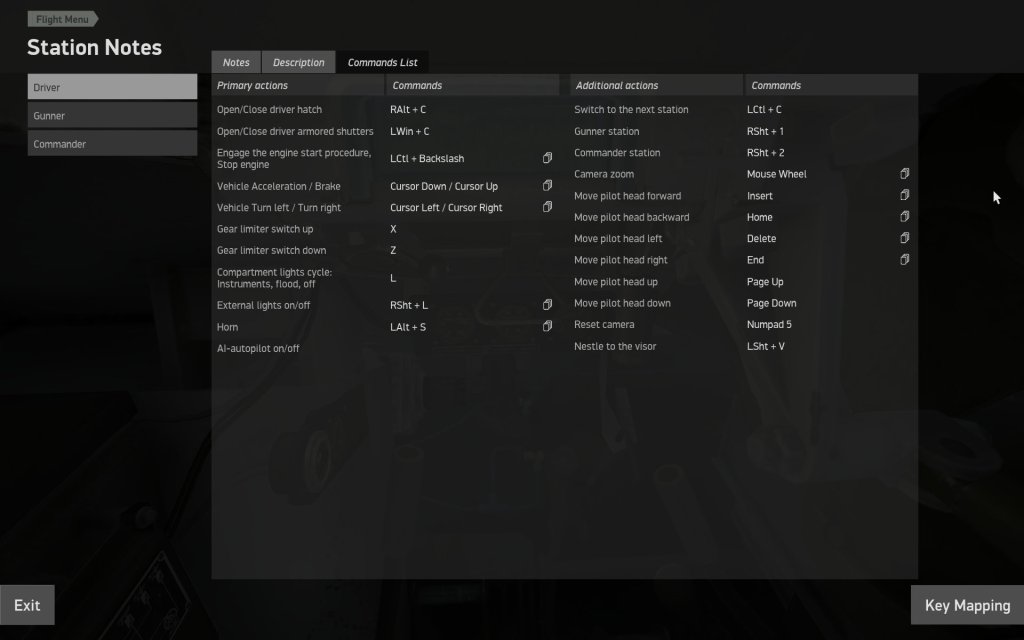Click icon next to LAlt + S command
This screenshot has height=640, width=1024.
click(547, 327)
